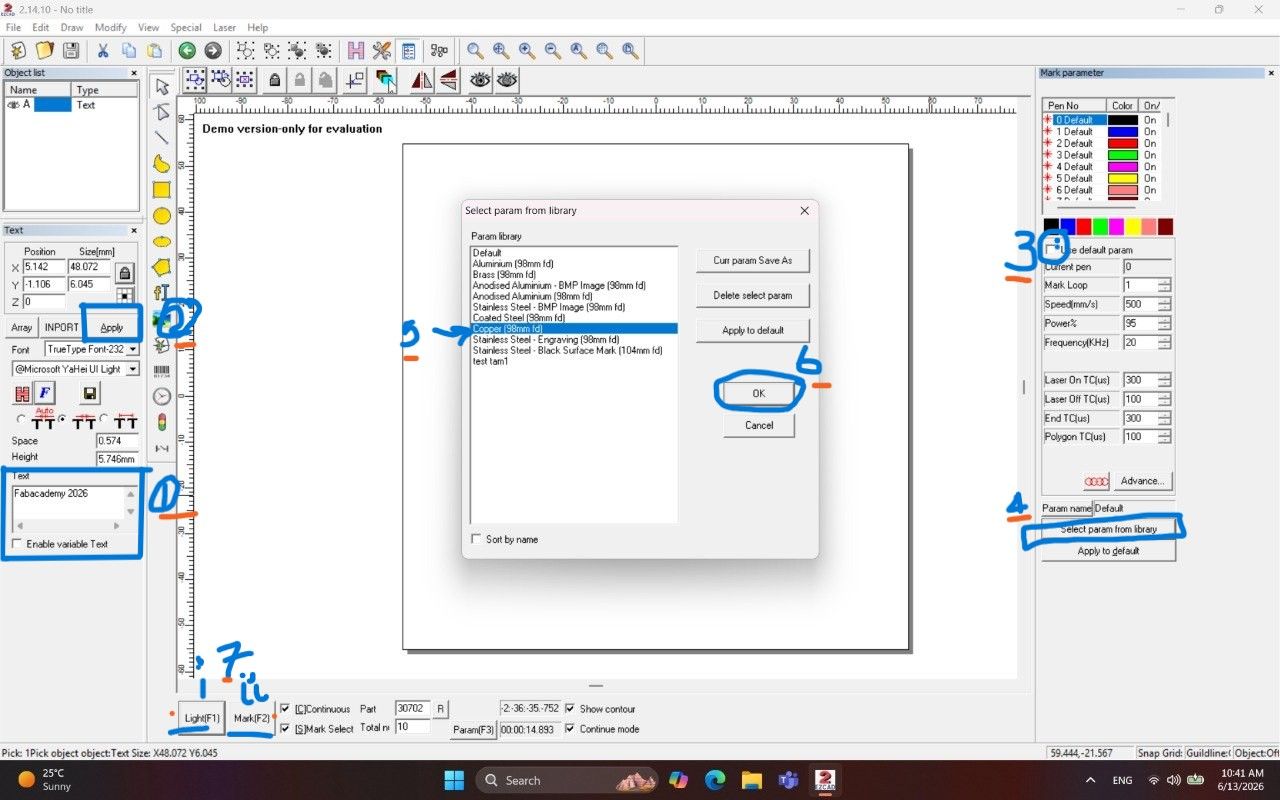Click the Mark Loop stepper arrows
This screenshot has width=1280, height=800.
[1164, 285]
